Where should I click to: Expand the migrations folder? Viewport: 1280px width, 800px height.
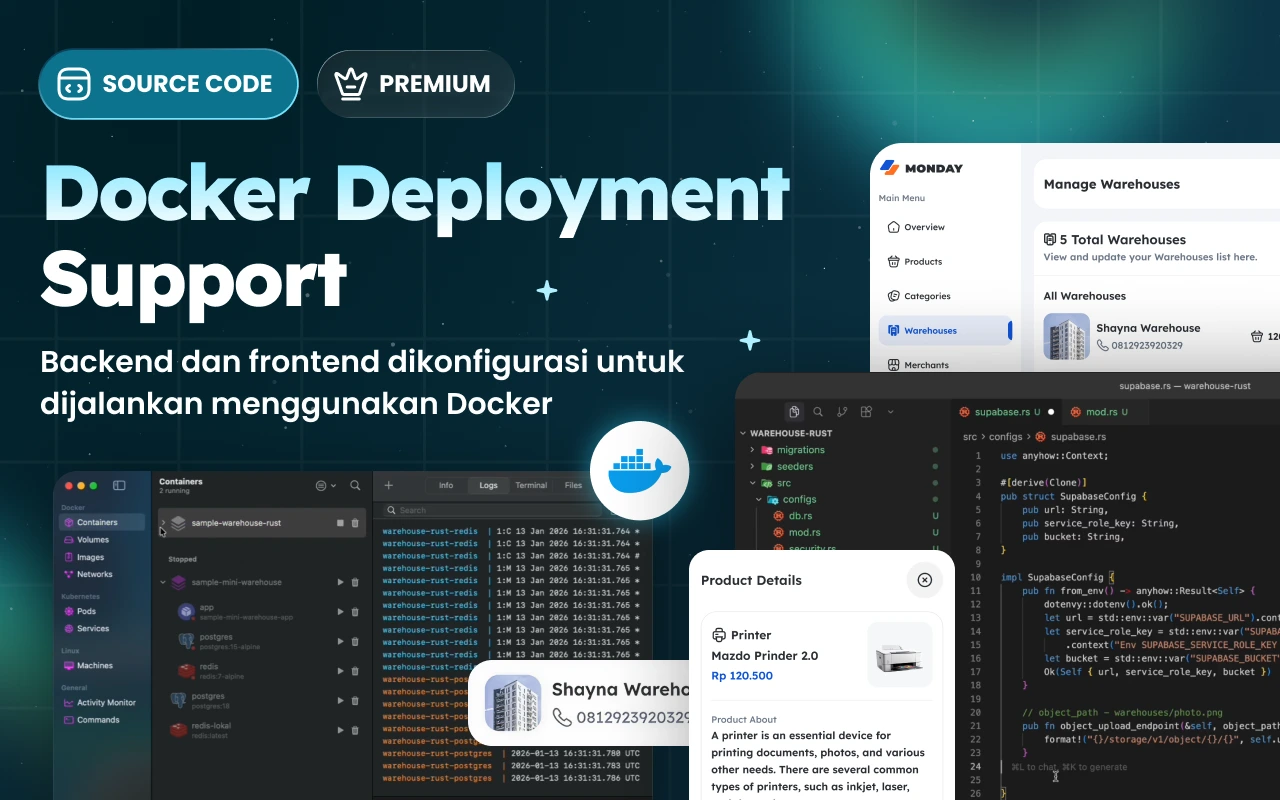coord(752,450)
